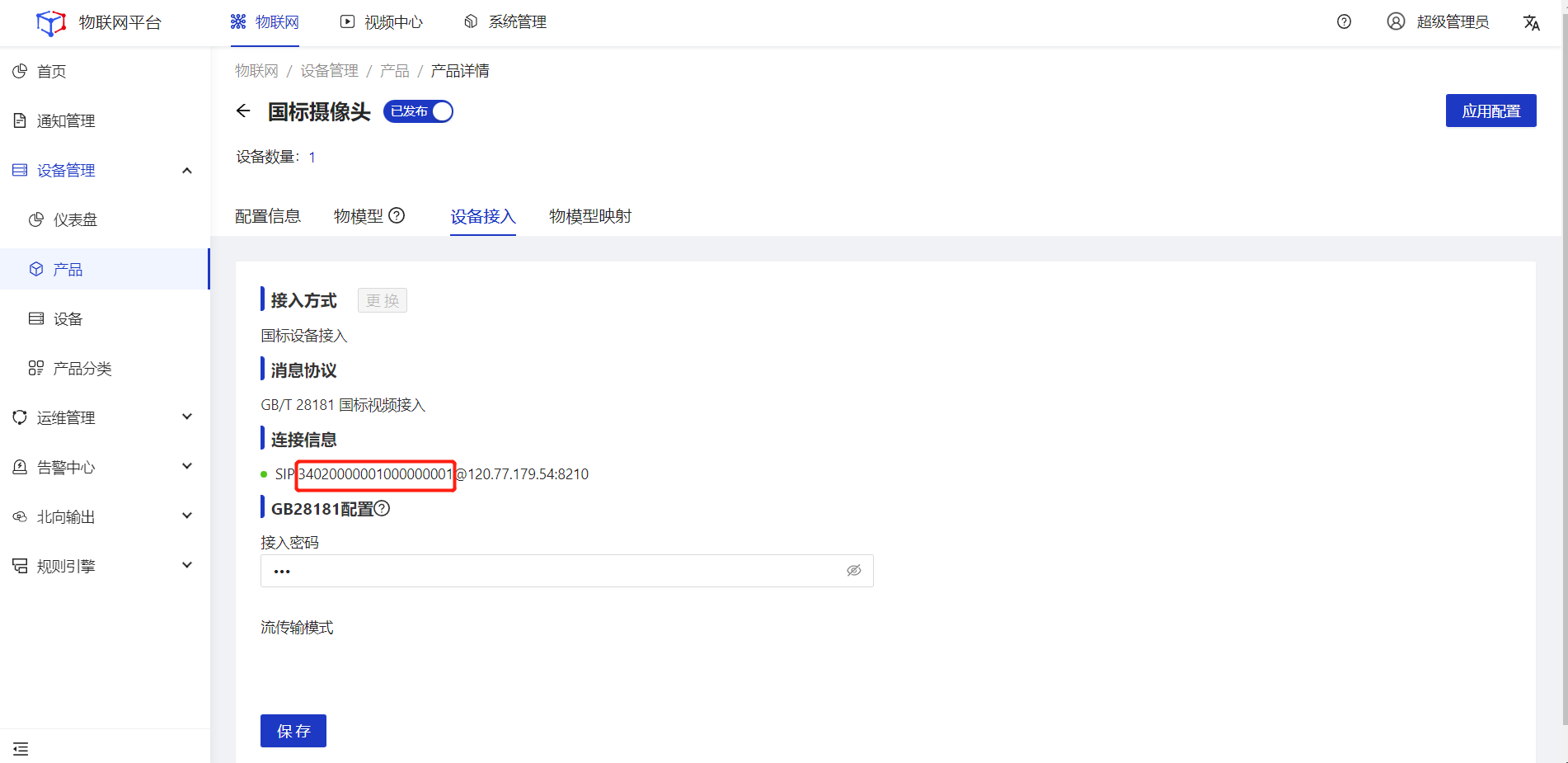Show password using the eye icon
This screenshot has width=1568, height=763.
point(854,571)
